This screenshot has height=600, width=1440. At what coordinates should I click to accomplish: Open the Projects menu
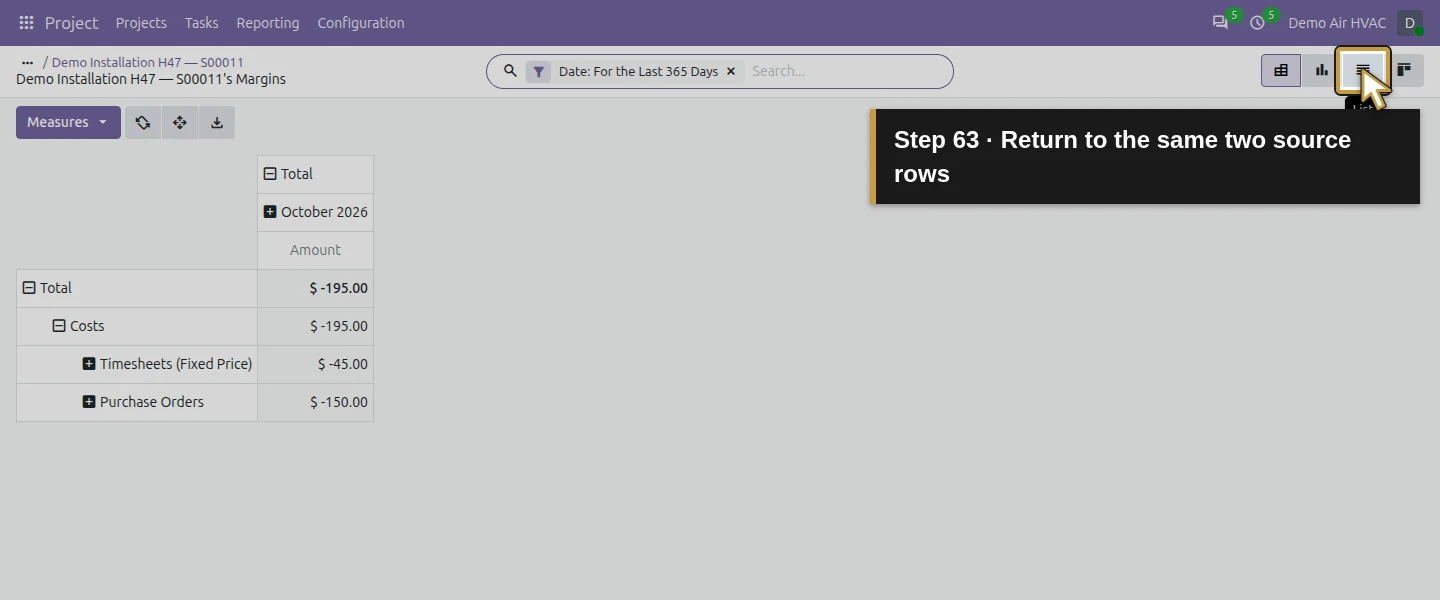tap(141, 23)
